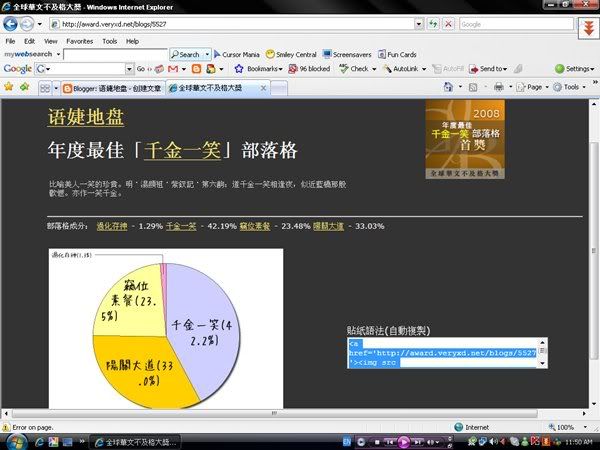Viewport: 600px width, 450px height.
Task: Open the Google Bookmarks dropdown
Action: pos(262,69)
